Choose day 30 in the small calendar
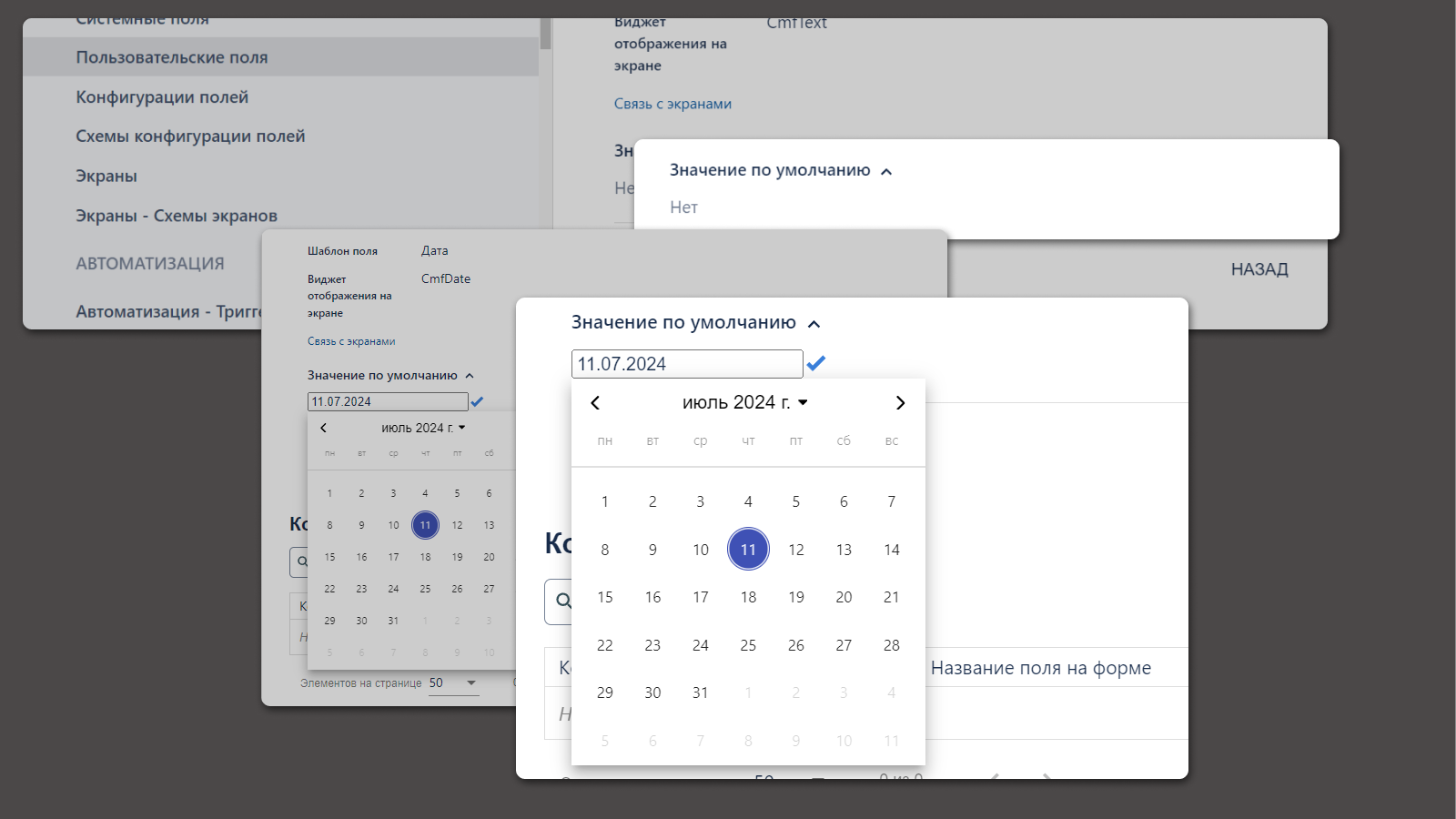Viewport: 1456px width, 819px height. point(361,621)
